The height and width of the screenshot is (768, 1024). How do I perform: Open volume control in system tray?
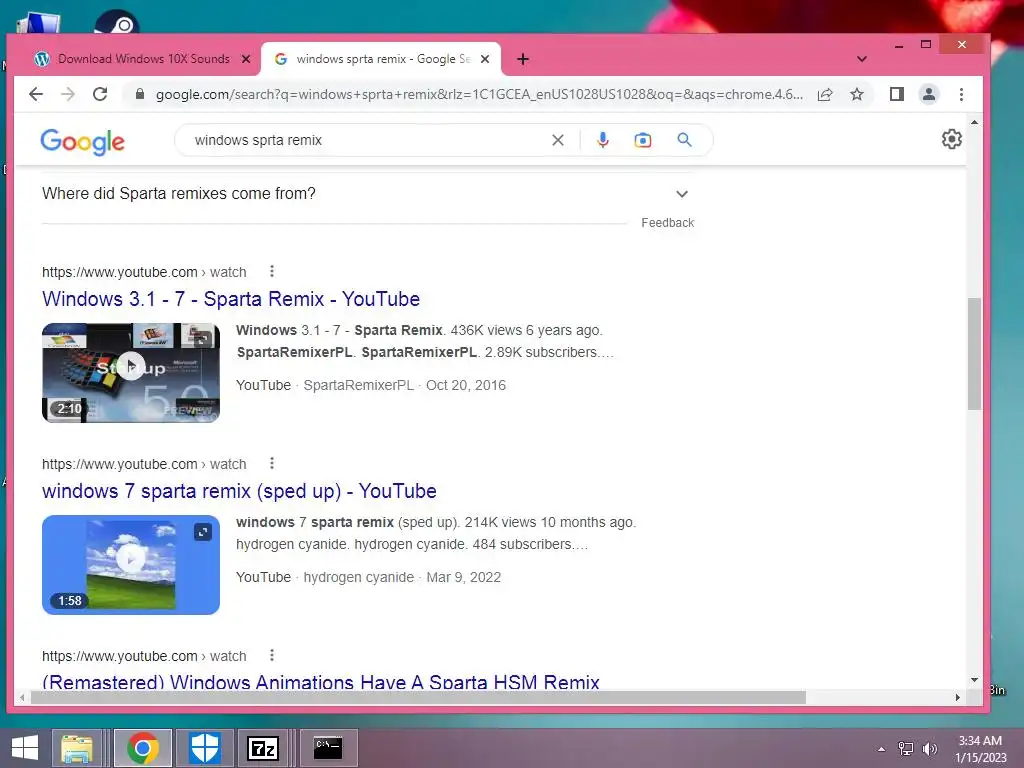pyautogui.click(x=930, y=748)
